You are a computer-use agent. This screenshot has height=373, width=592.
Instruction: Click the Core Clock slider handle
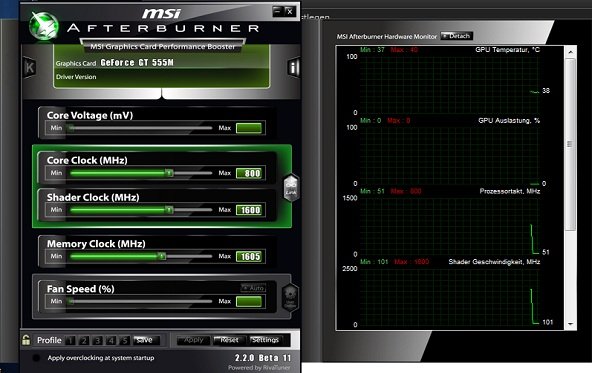(x=169, y=173)
